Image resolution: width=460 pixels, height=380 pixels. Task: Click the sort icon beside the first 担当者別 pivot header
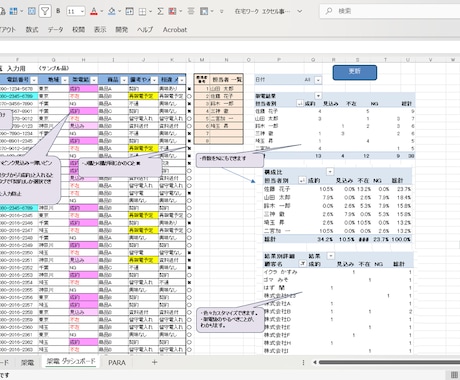click(x=300, y=104)
